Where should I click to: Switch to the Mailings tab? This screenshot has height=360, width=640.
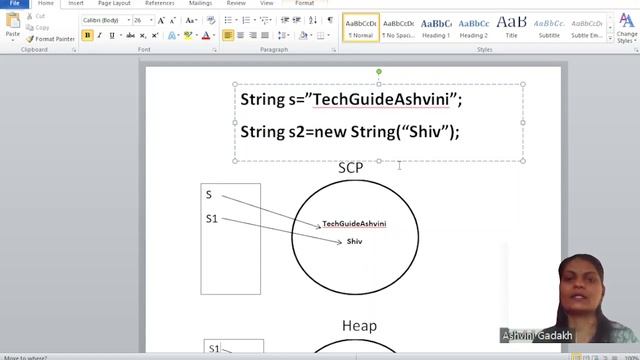[x=200, y=3]
